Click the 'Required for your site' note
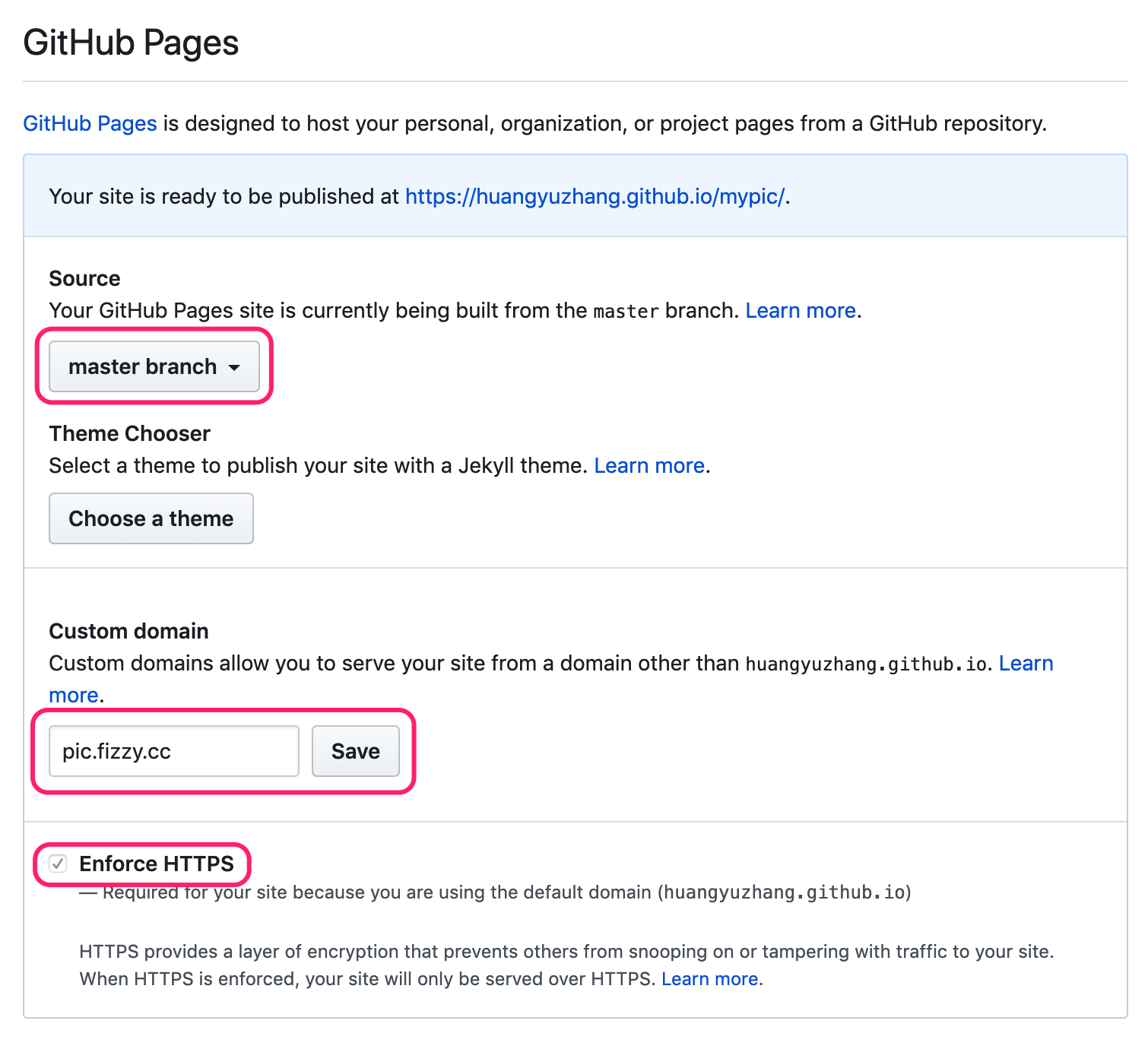 [x=496, y=892]
